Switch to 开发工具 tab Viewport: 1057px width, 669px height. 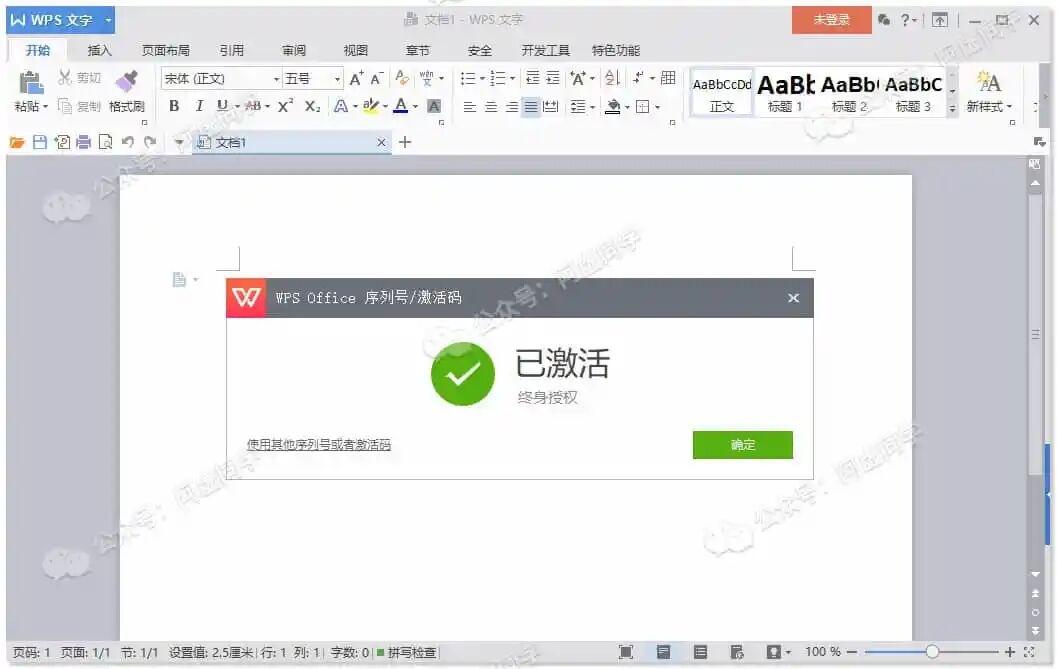pyautogui.click(x=545, y=51)
